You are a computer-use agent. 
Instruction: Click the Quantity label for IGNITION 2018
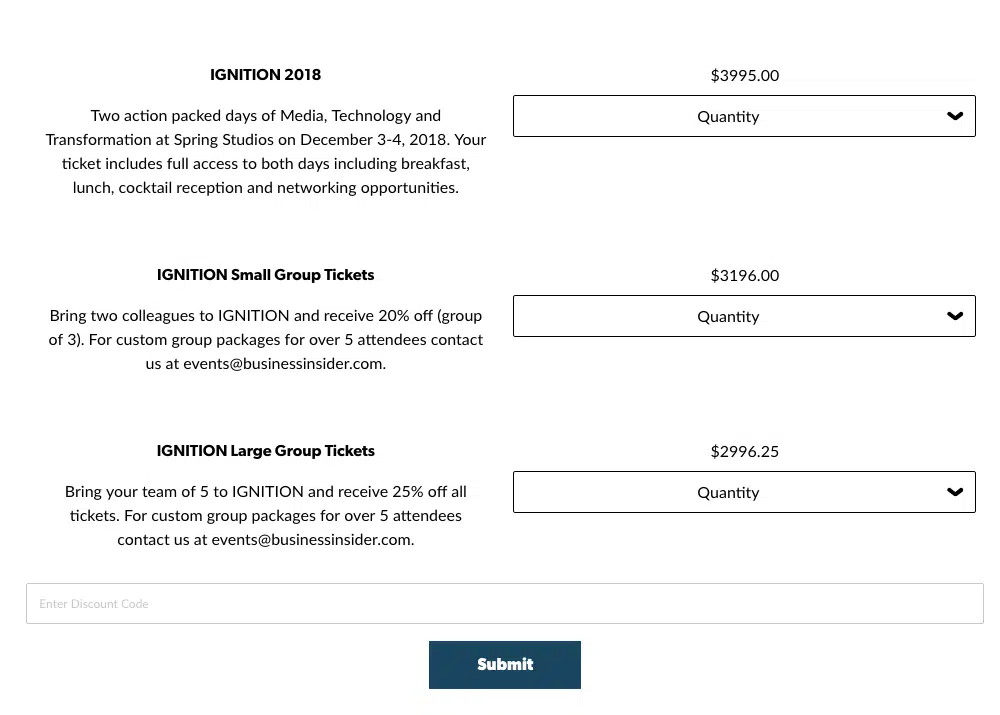(x=728, y=116)
